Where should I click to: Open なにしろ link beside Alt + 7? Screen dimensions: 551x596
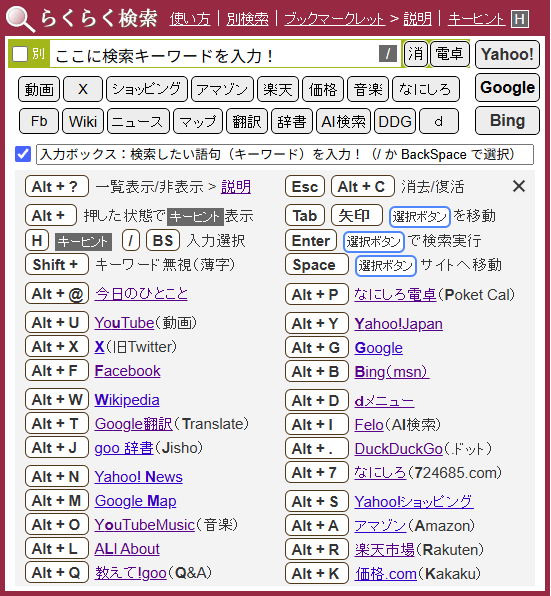click(380, 473)
